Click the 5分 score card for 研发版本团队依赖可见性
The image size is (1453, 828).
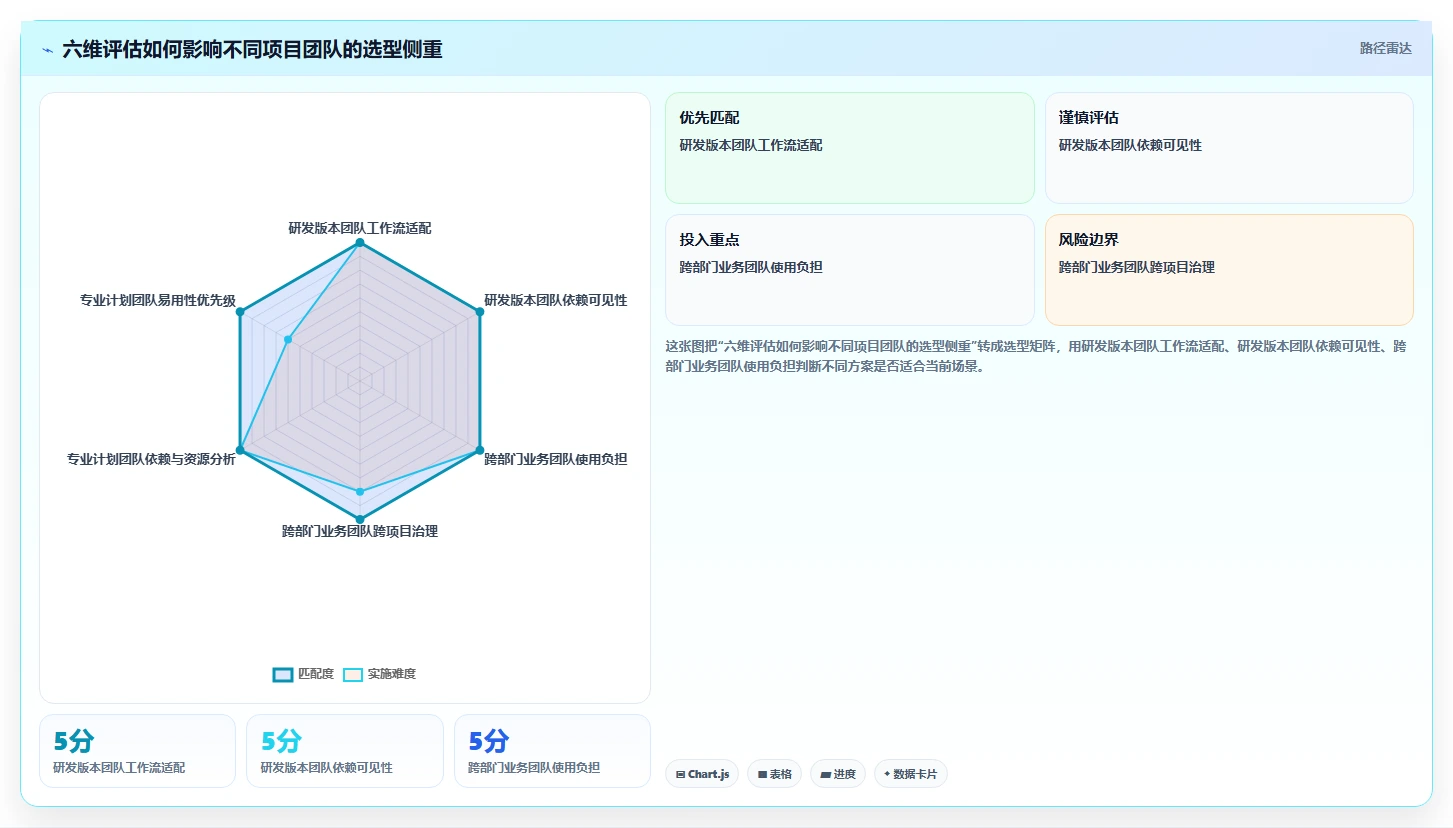(345, 751)
